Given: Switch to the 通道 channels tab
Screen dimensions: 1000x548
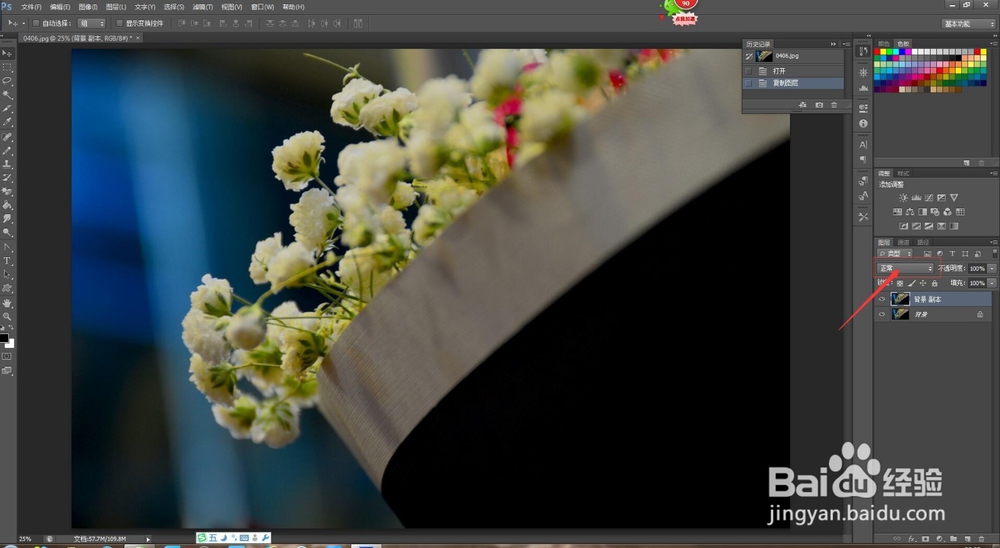Looking at the screenshot, I should pos(903,242).
